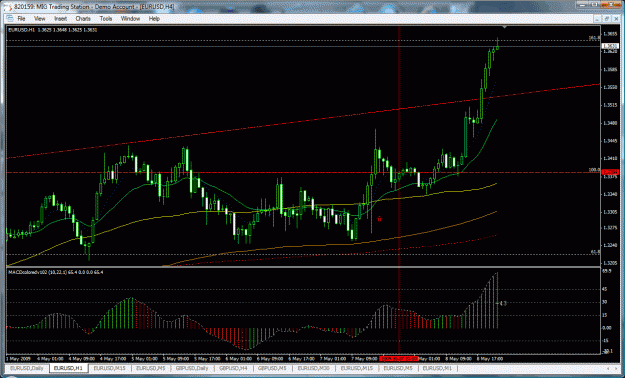The image size is (625, 378).
Task: Select the GBPUSD,M5 chart tab
Action: point(273,368)
